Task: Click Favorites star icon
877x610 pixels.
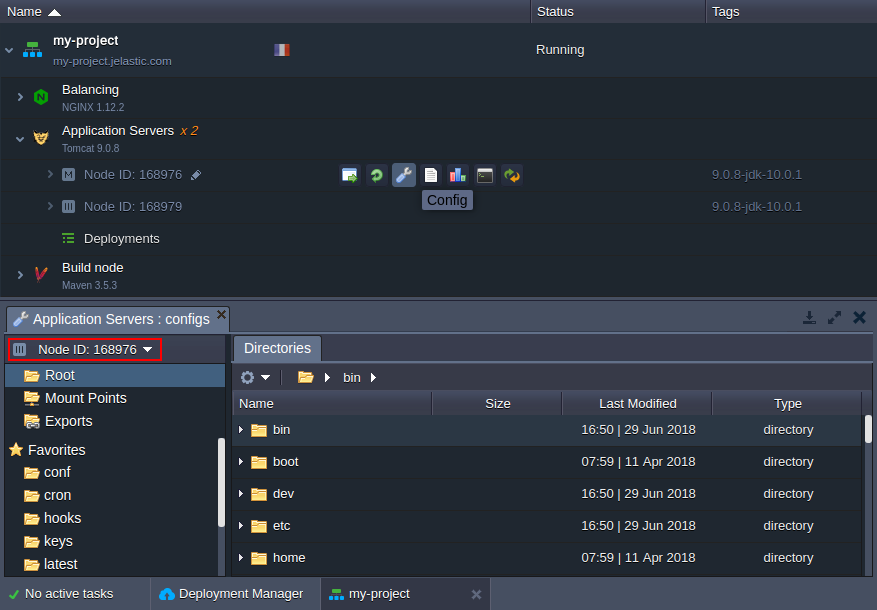Action: 16,450
